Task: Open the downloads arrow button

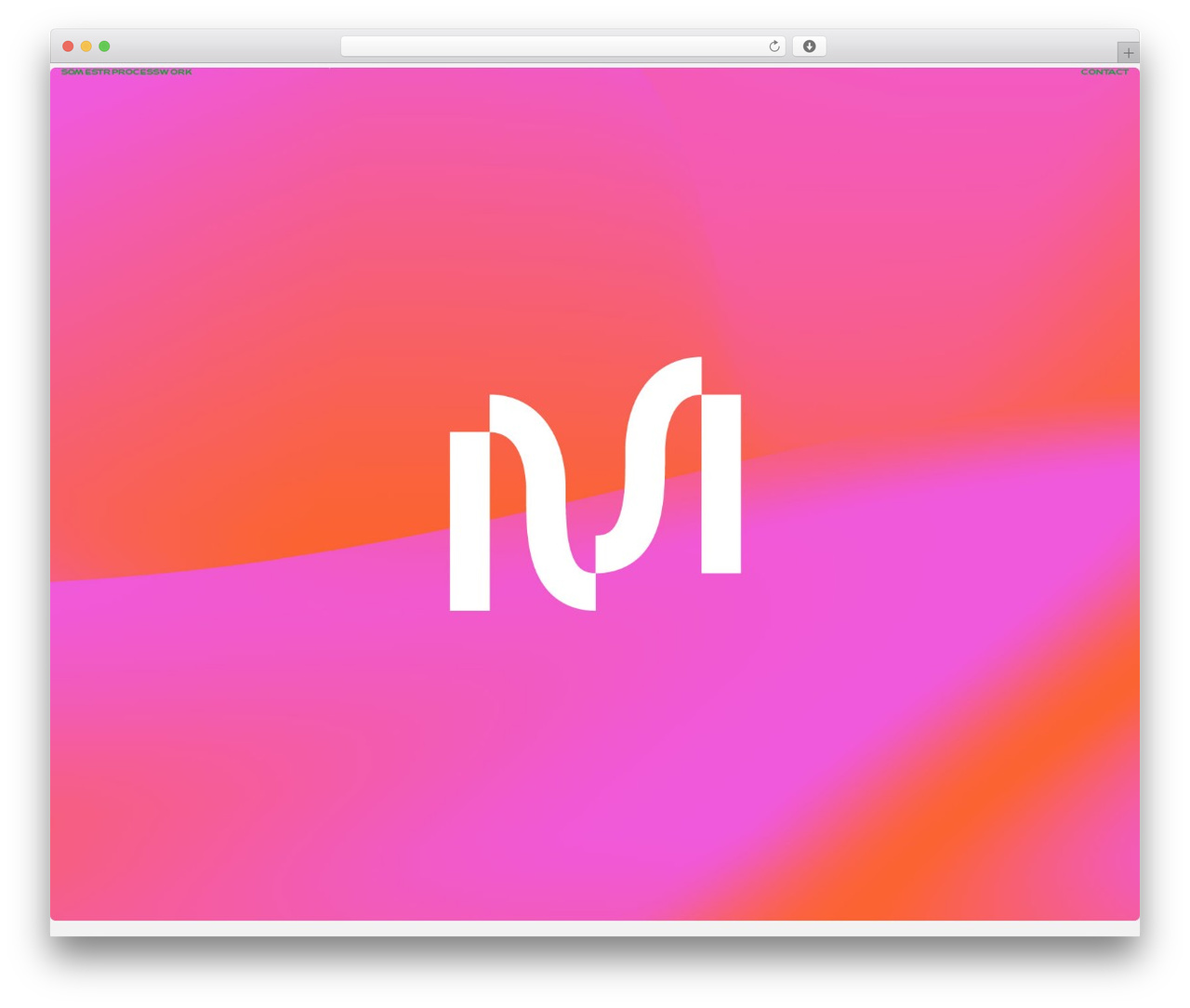Action: pyautogui.click(x=809, y=46)
